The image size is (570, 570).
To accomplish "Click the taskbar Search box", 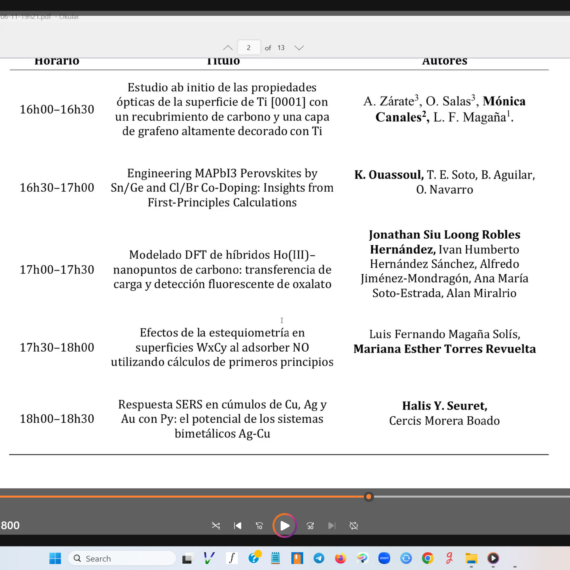I will [122, 558].
